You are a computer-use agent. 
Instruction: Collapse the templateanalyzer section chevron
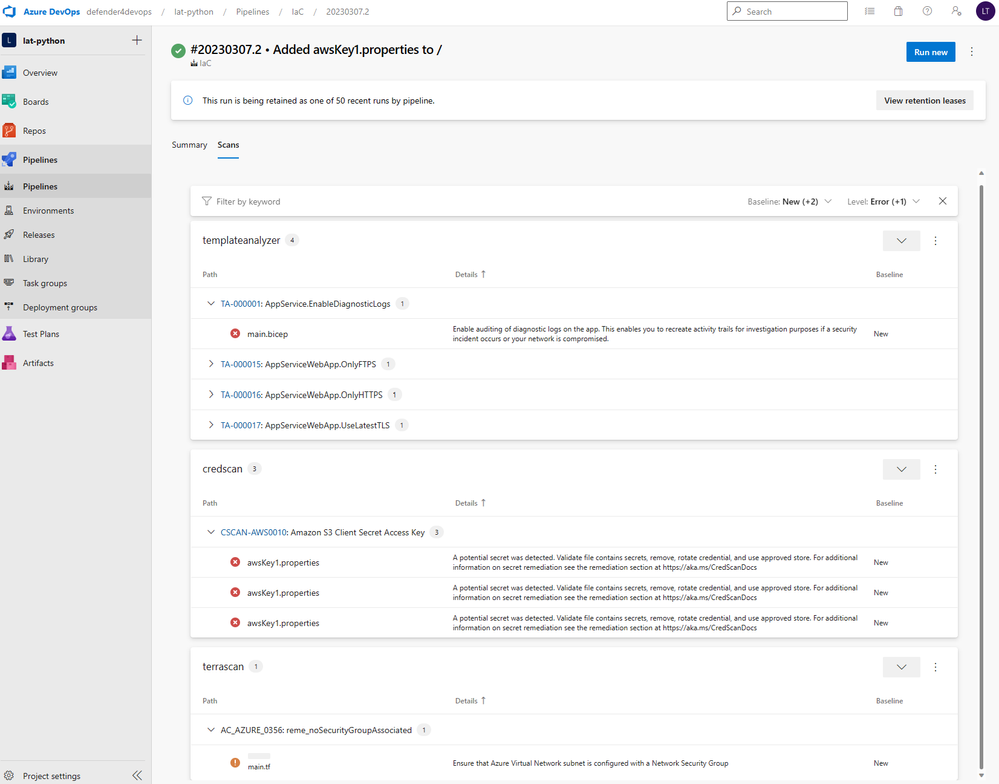click(x=901, y=241)
